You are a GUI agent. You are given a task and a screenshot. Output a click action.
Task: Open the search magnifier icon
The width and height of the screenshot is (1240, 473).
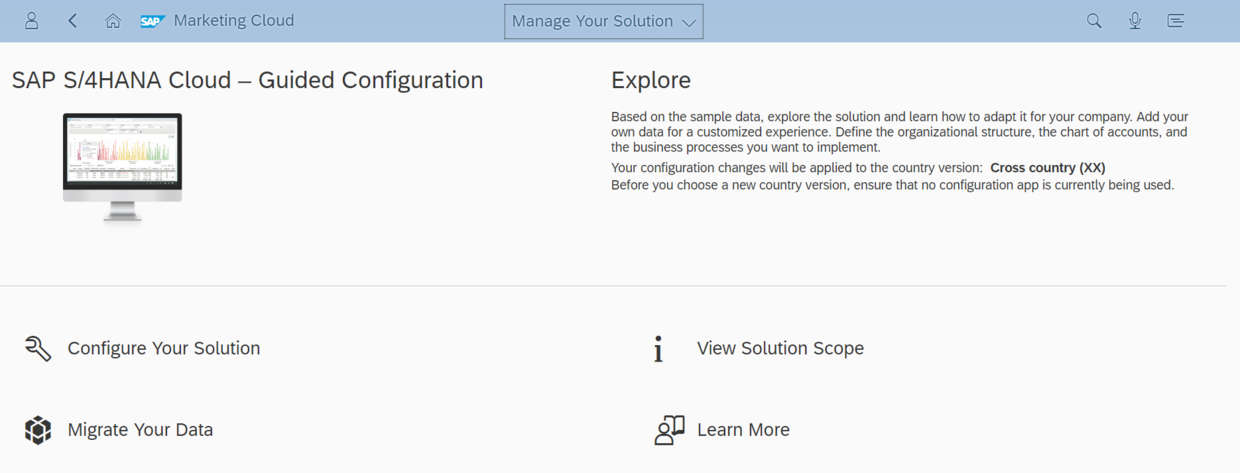[1094, 20]
